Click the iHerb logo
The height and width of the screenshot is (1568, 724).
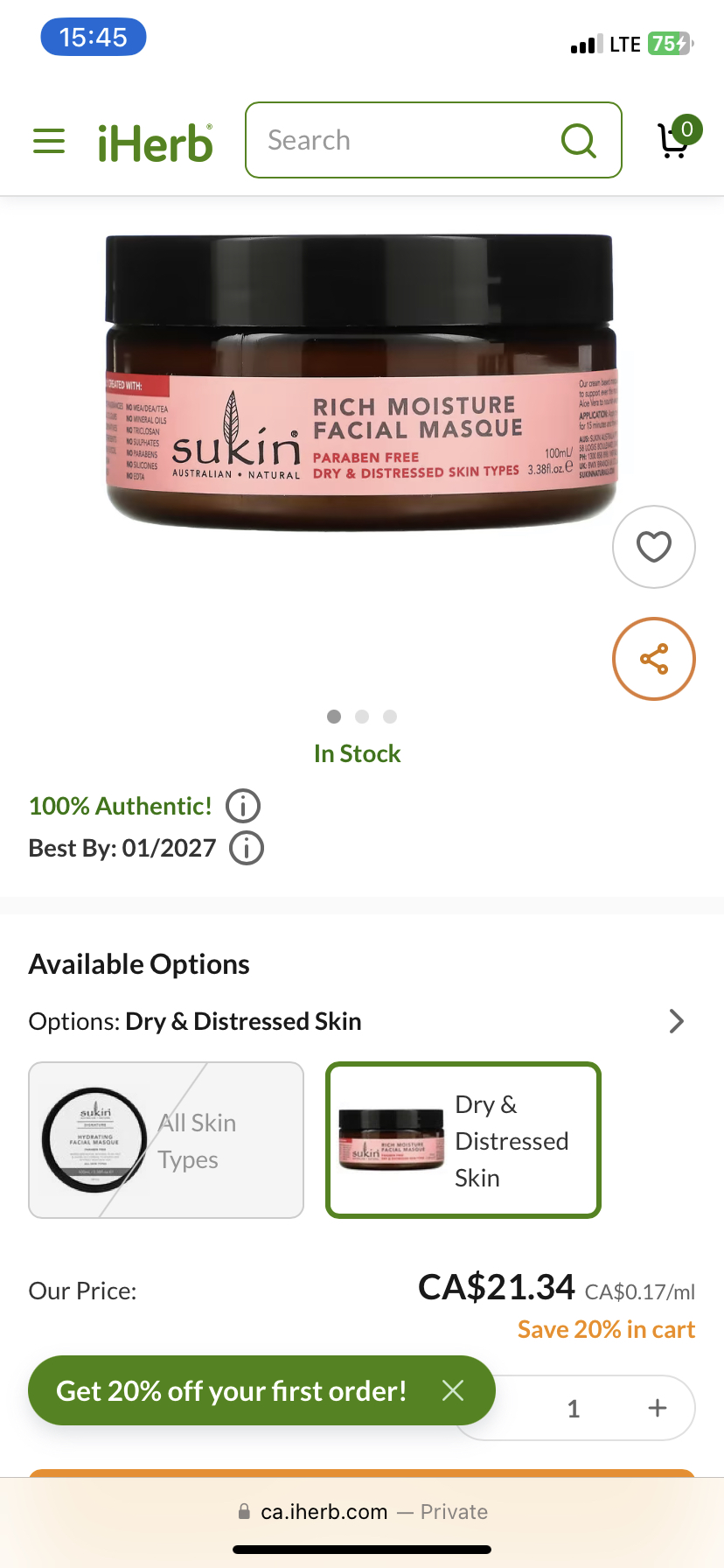156,140
